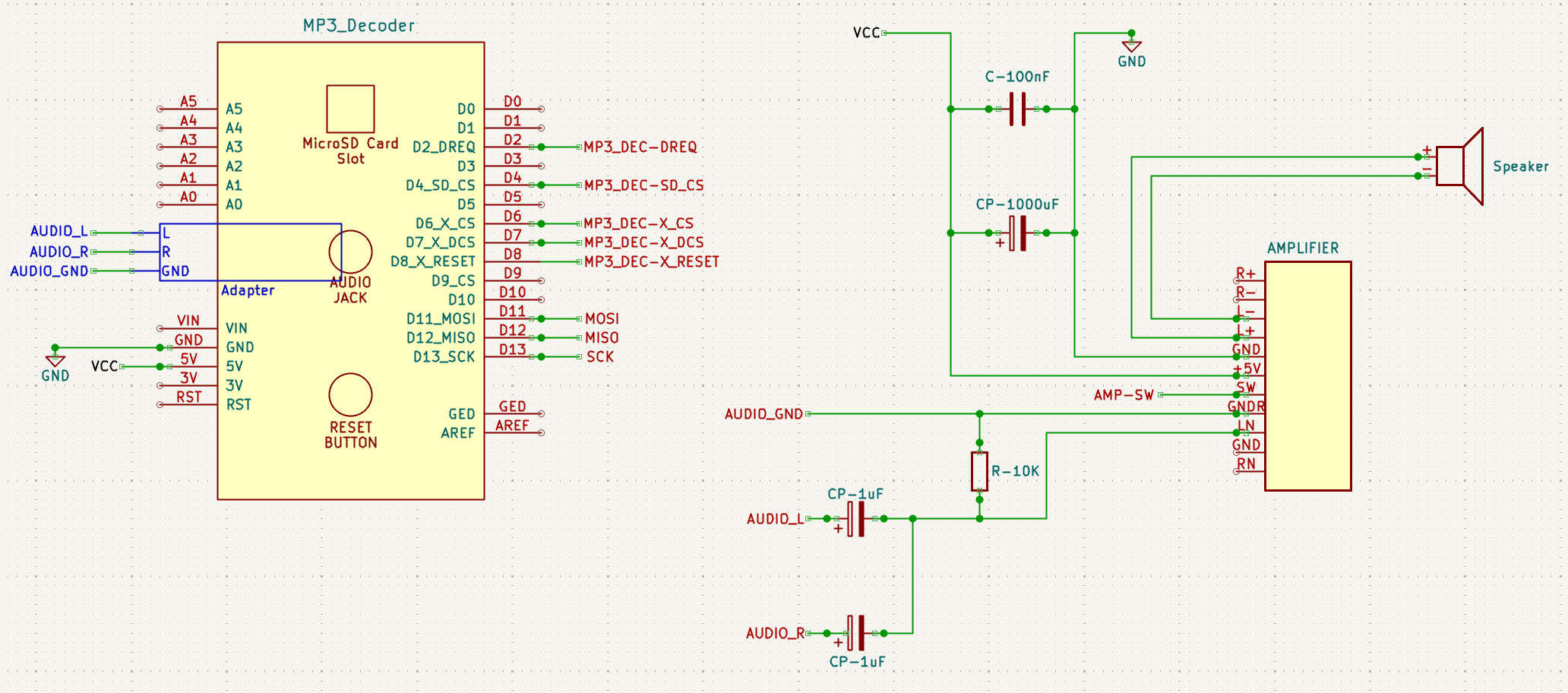Click the R+ pin on the amplifier
Screen dimensions: 1568x693
pos(1249,280)
